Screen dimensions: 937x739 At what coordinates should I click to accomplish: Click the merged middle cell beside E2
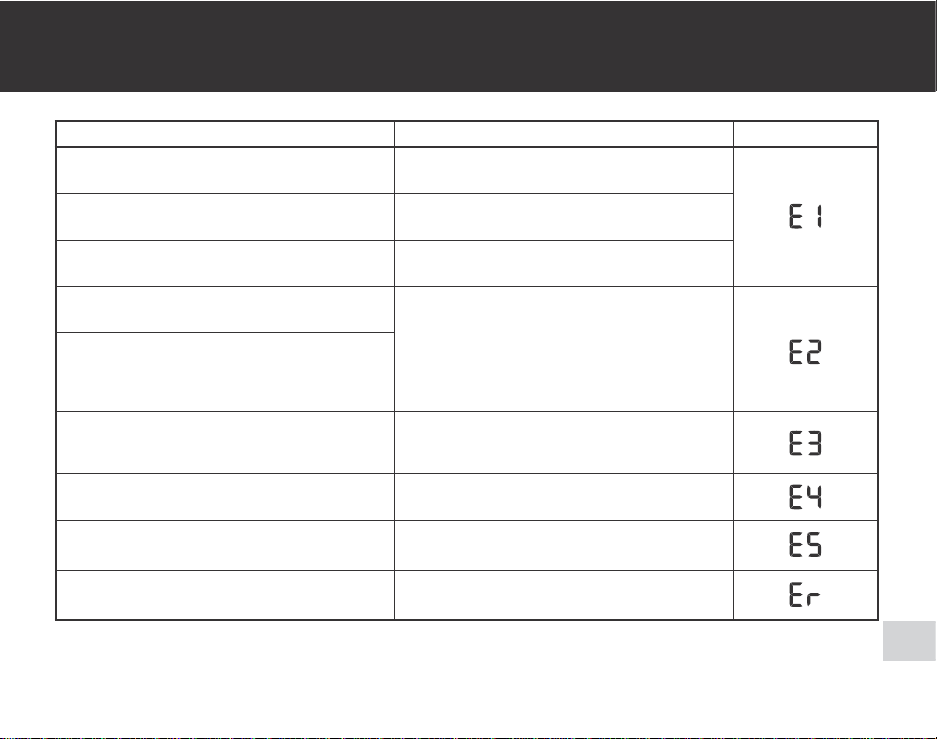click(564, 349)
